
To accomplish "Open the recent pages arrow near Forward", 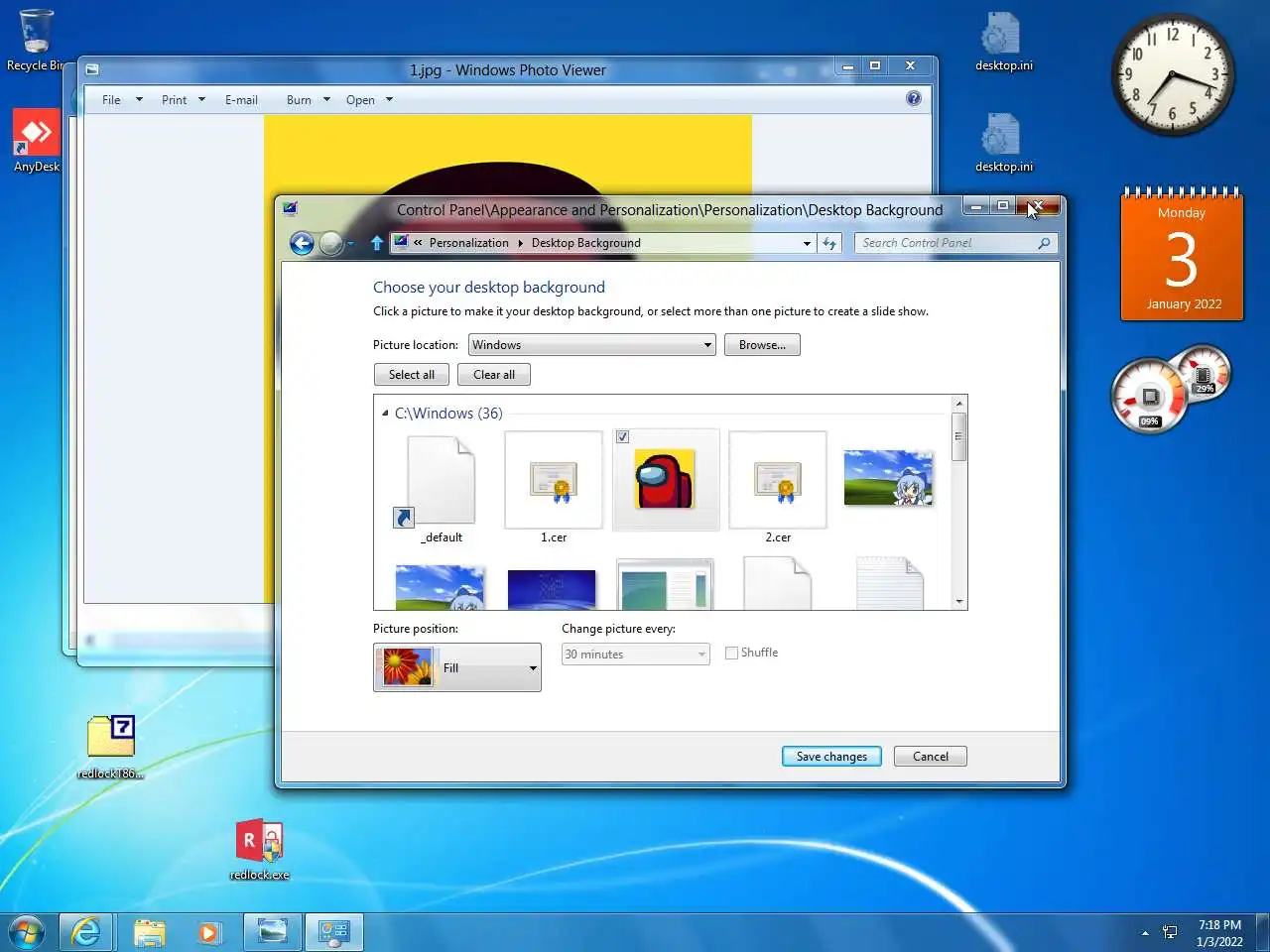I will tap(350, 243).
